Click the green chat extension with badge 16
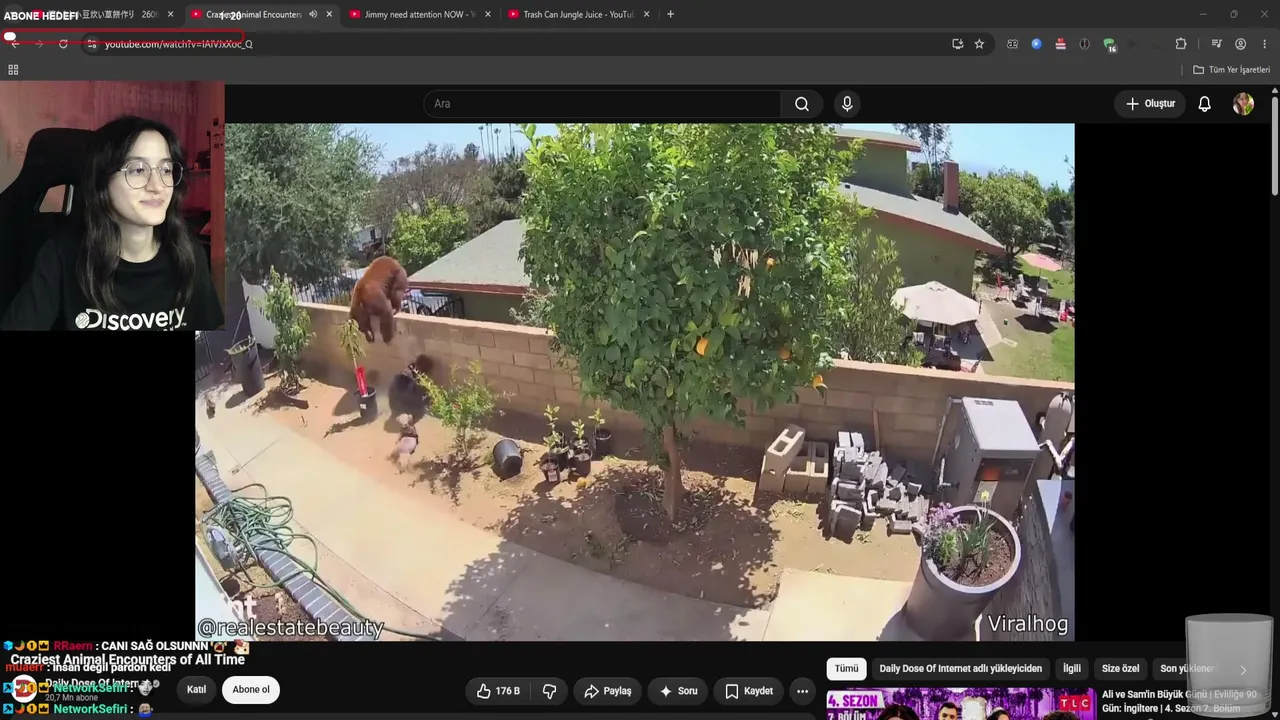1280x720 pixels. (x=1109, y=44)
